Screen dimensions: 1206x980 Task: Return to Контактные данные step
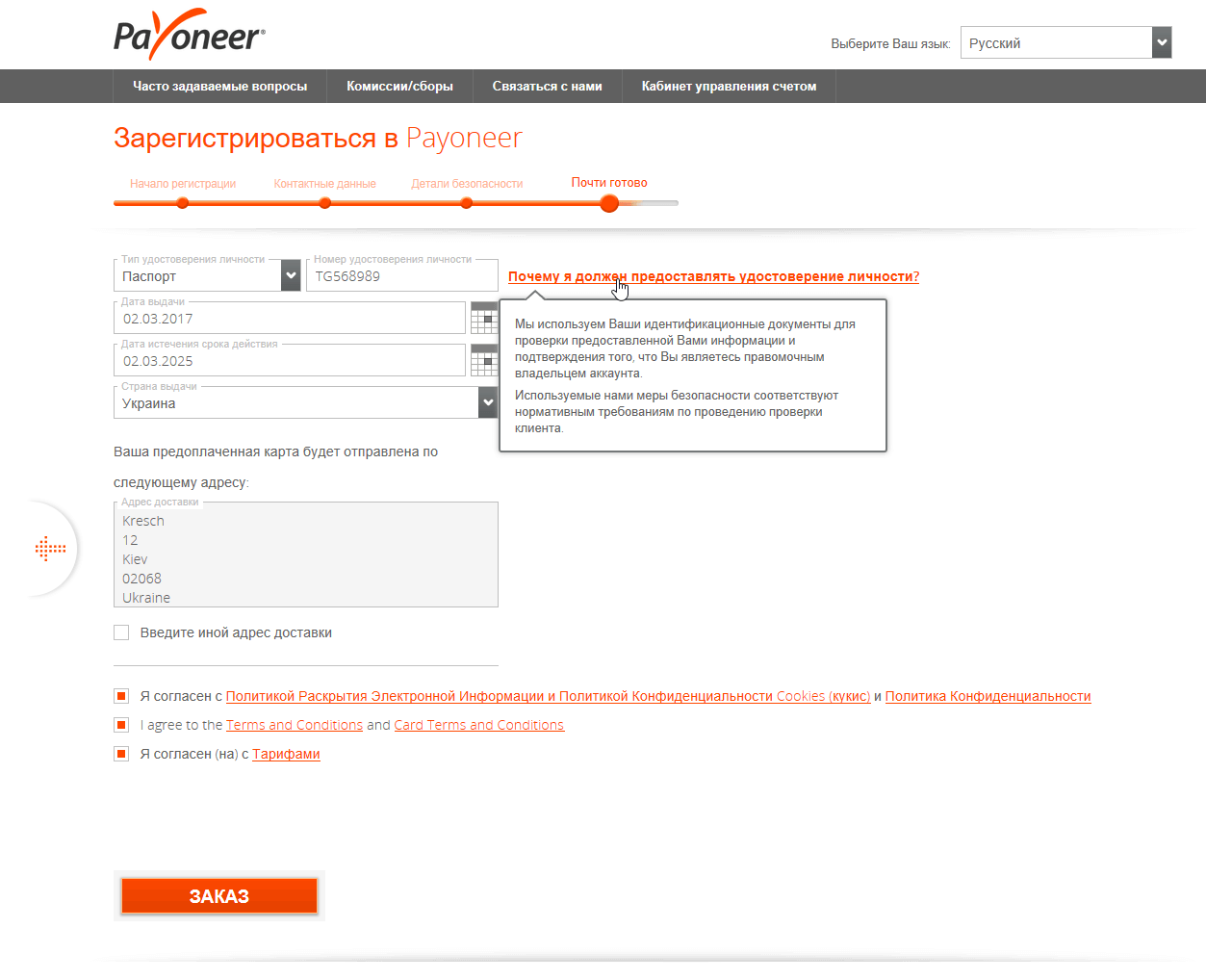pyautogui.click(x=324, y=183)
